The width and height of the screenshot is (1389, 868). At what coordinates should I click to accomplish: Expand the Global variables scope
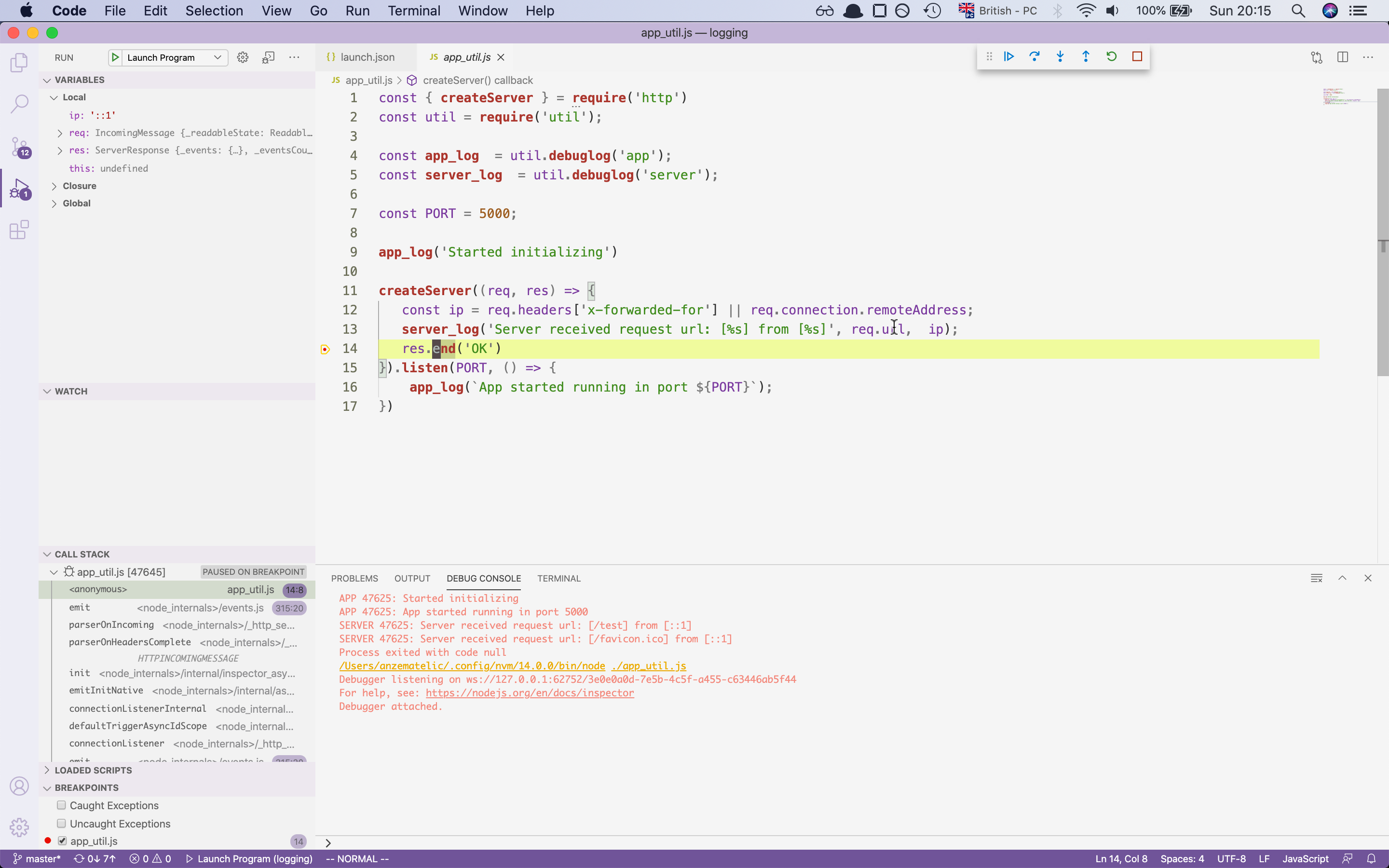[55, 203]
